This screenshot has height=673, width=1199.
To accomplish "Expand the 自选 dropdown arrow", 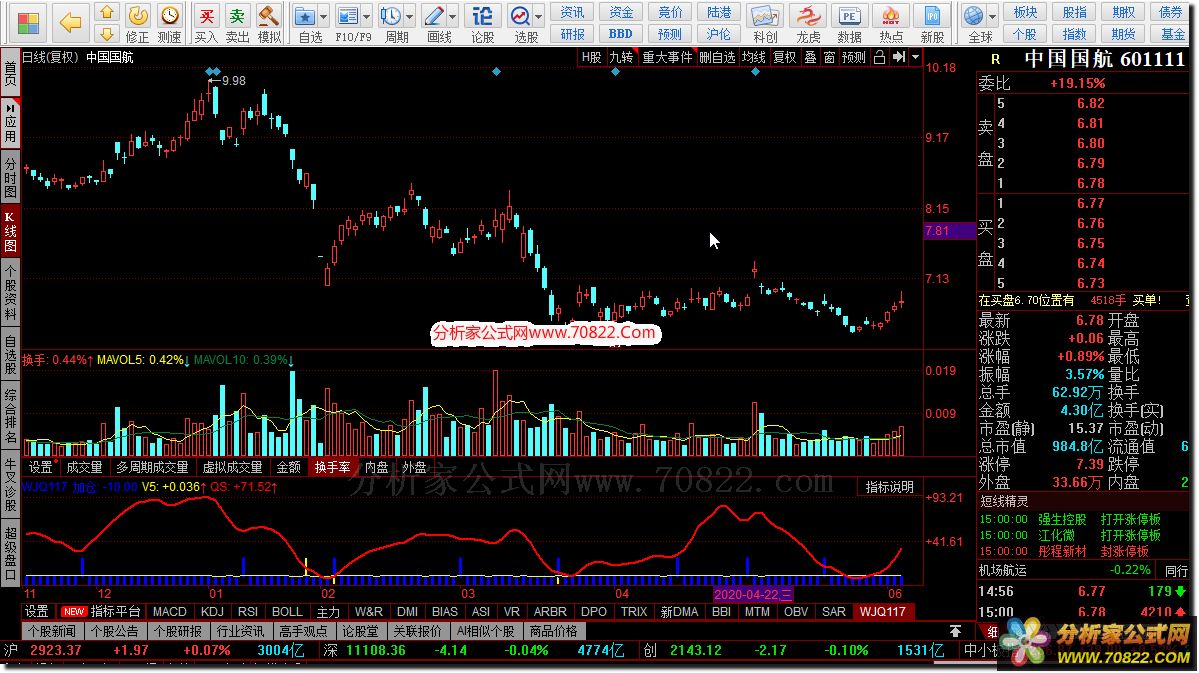I will (323, 16).
